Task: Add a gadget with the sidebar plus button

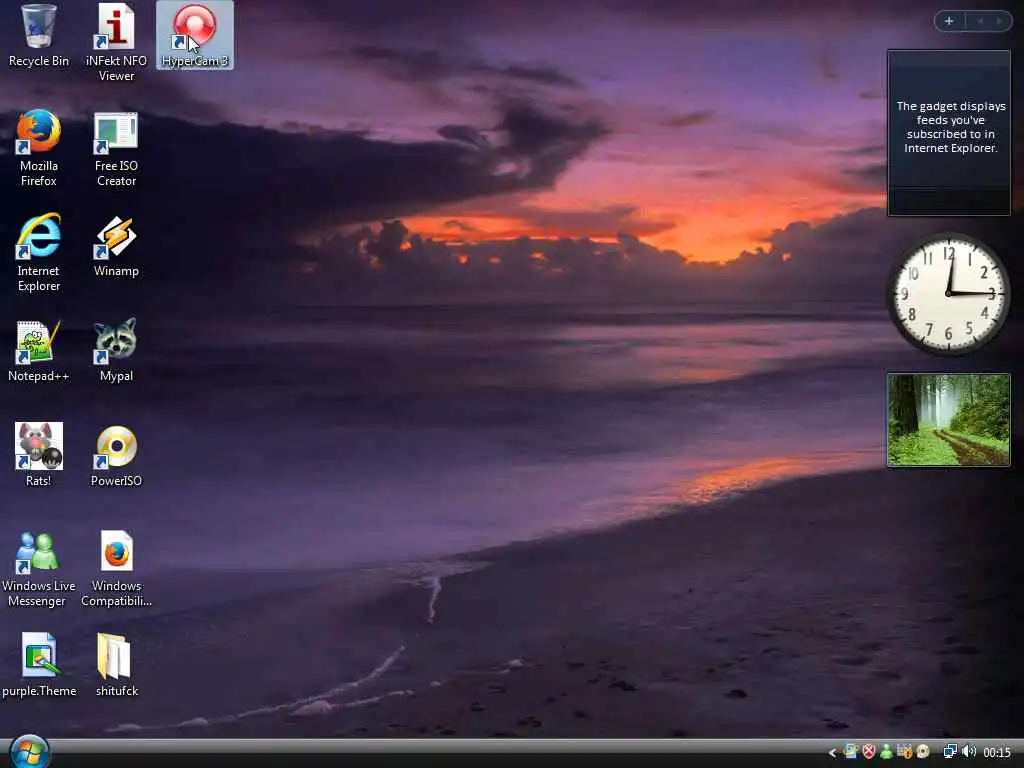Action: pyautogui.click(x=949, y=21)
